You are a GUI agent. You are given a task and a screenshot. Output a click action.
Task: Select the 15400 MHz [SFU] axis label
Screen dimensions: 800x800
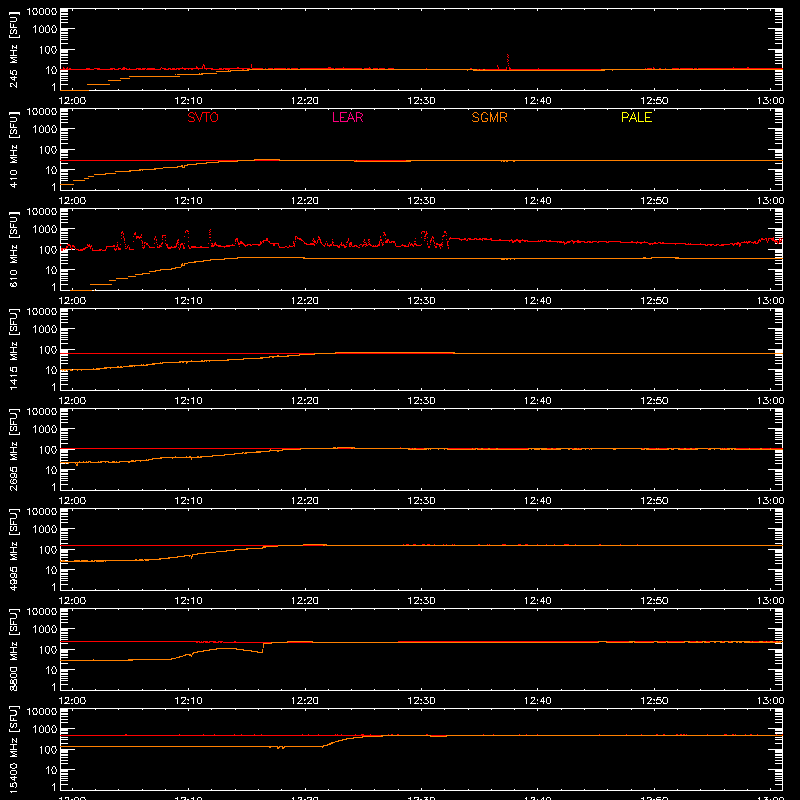click(x=14, y=749)
